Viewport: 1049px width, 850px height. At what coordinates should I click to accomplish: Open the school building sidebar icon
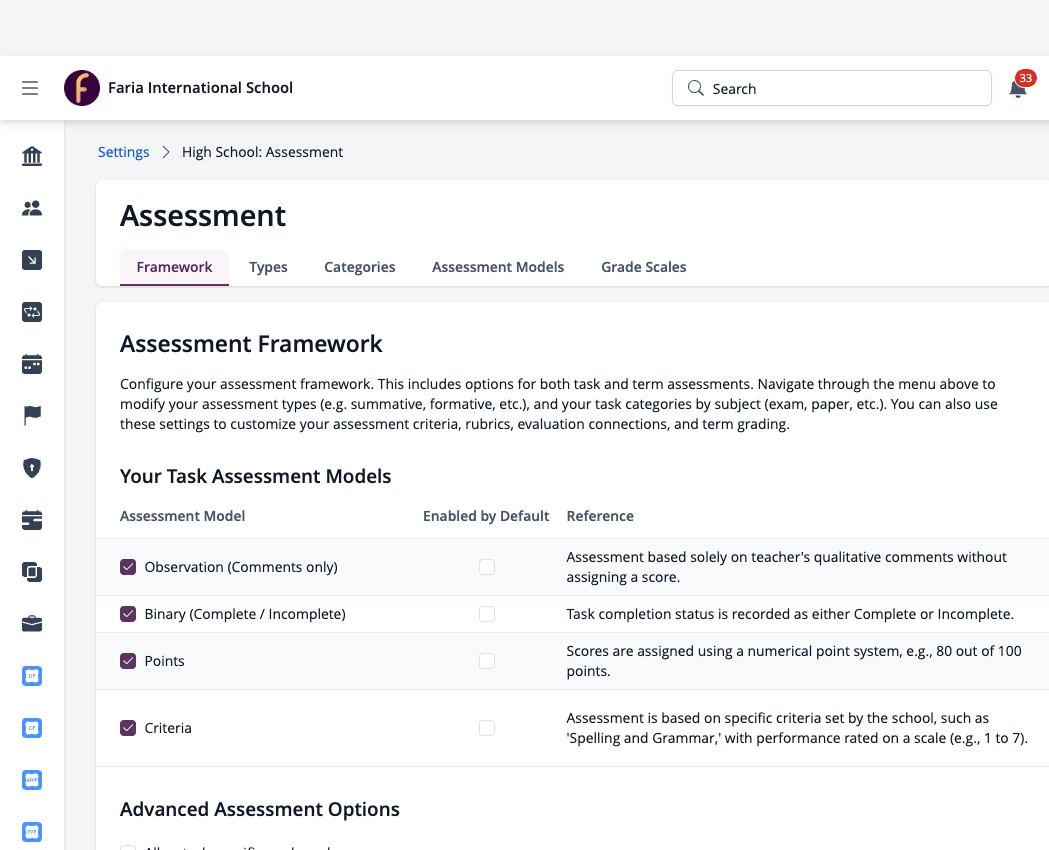[32, 156]
